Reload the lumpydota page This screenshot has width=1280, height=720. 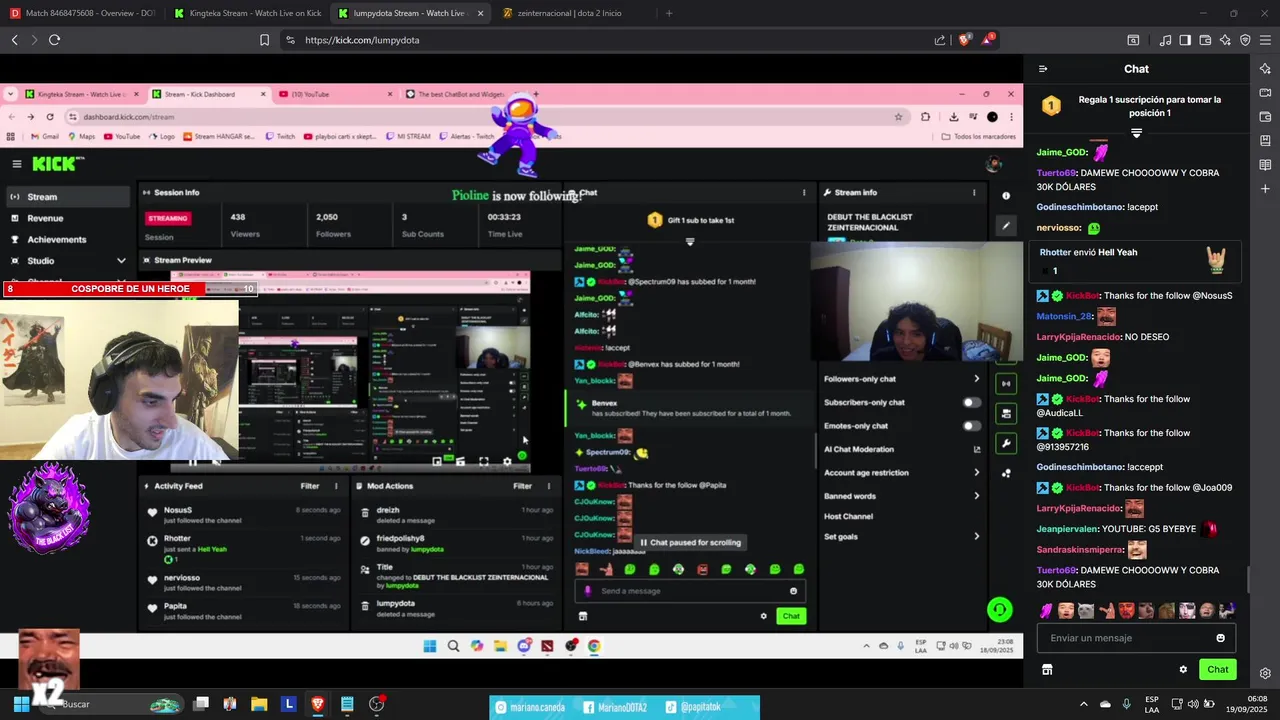(54, 40)
